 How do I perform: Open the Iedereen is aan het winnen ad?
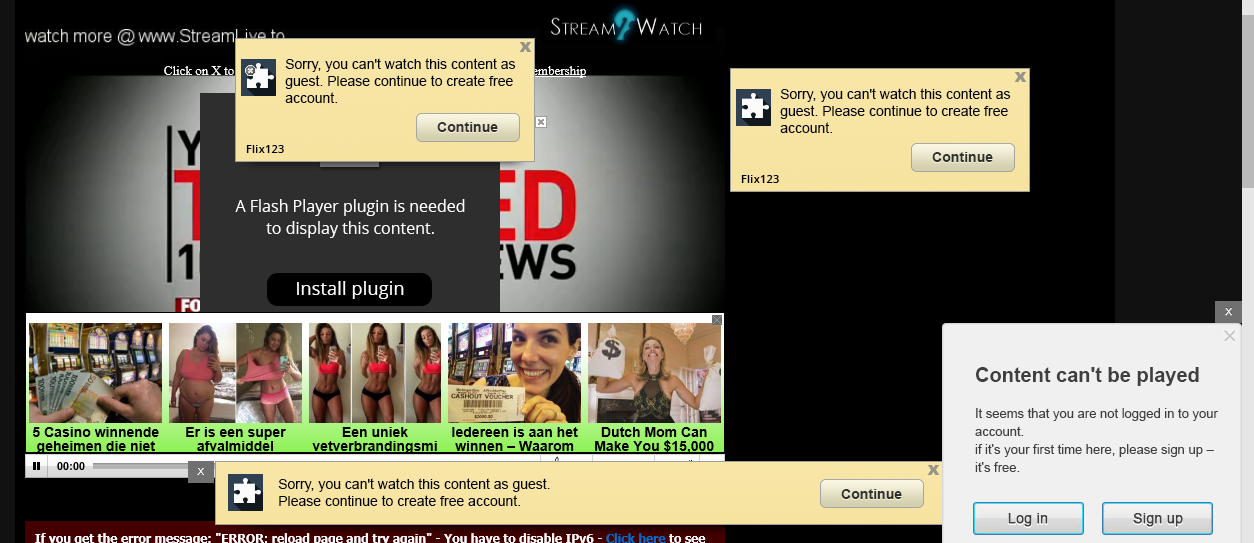(x=514, y=388)
